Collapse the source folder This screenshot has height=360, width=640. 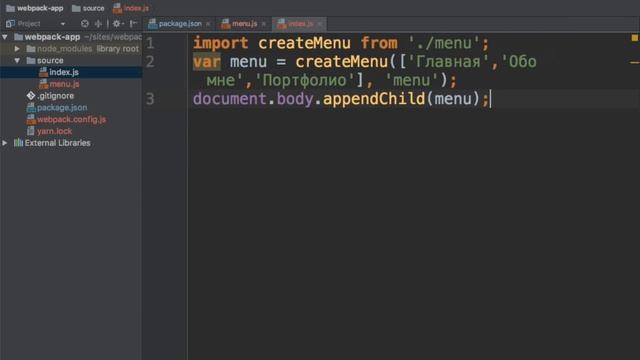(17, 60)
